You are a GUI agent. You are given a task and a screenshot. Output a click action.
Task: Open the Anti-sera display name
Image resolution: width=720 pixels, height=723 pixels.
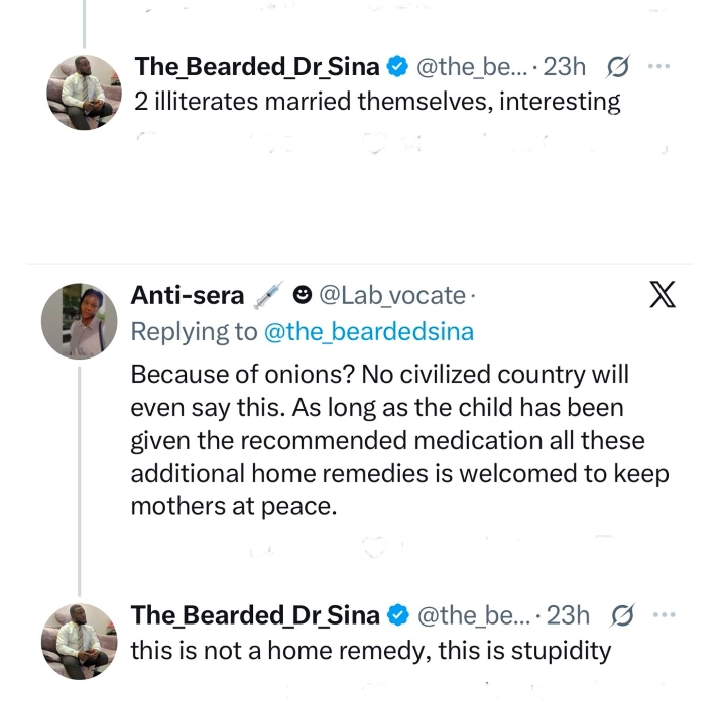tap(187, 296)
